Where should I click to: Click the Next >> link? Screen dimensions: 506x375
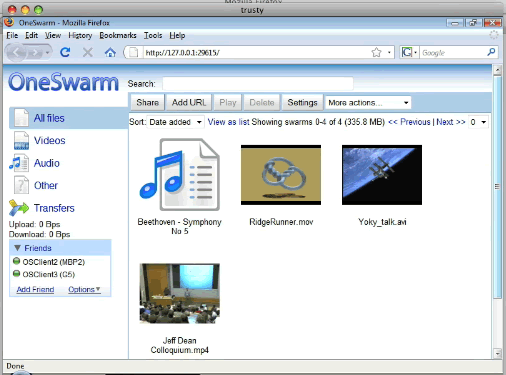point(451,122)
